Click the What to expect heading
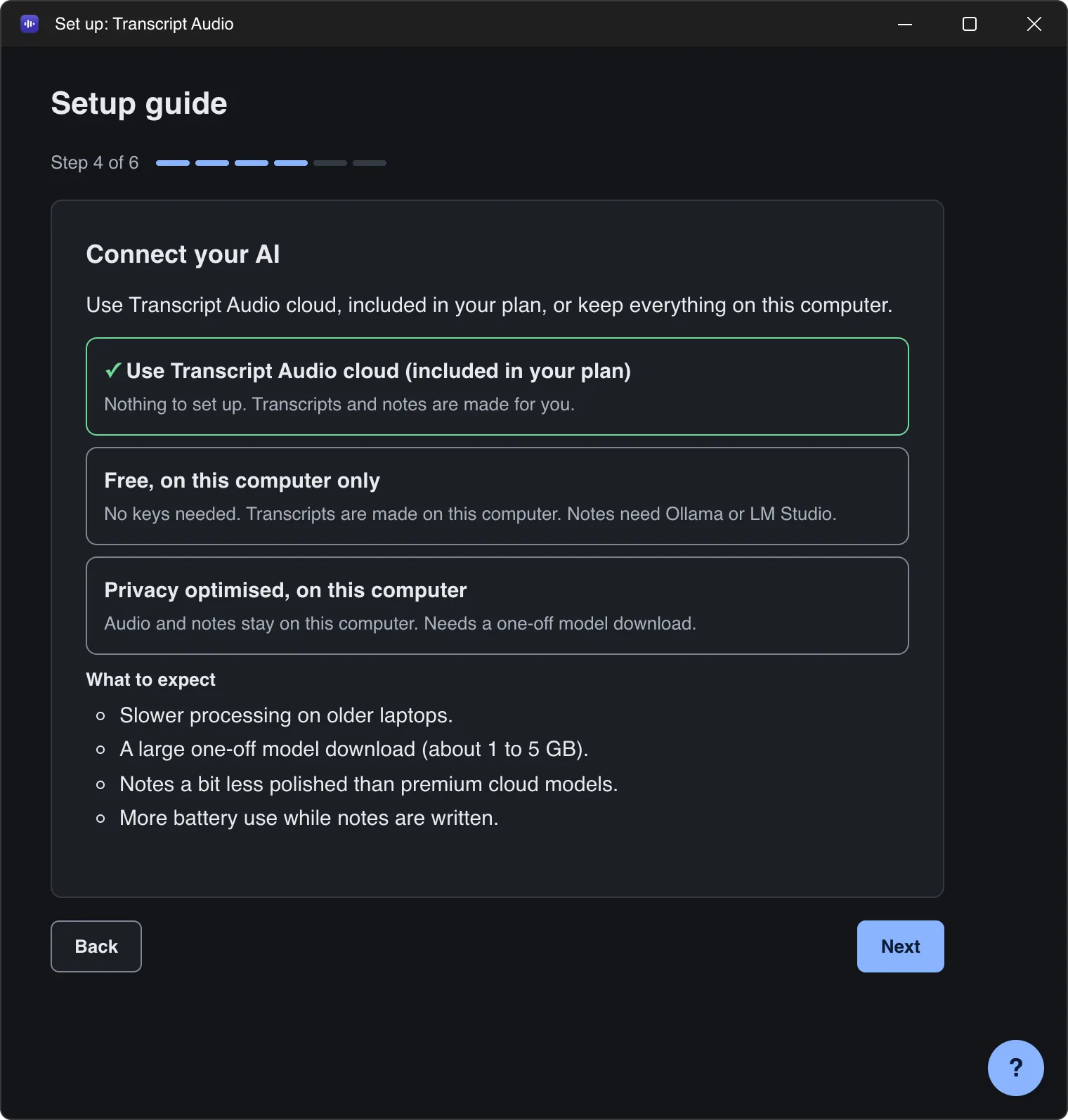 (x=150, y=679)
